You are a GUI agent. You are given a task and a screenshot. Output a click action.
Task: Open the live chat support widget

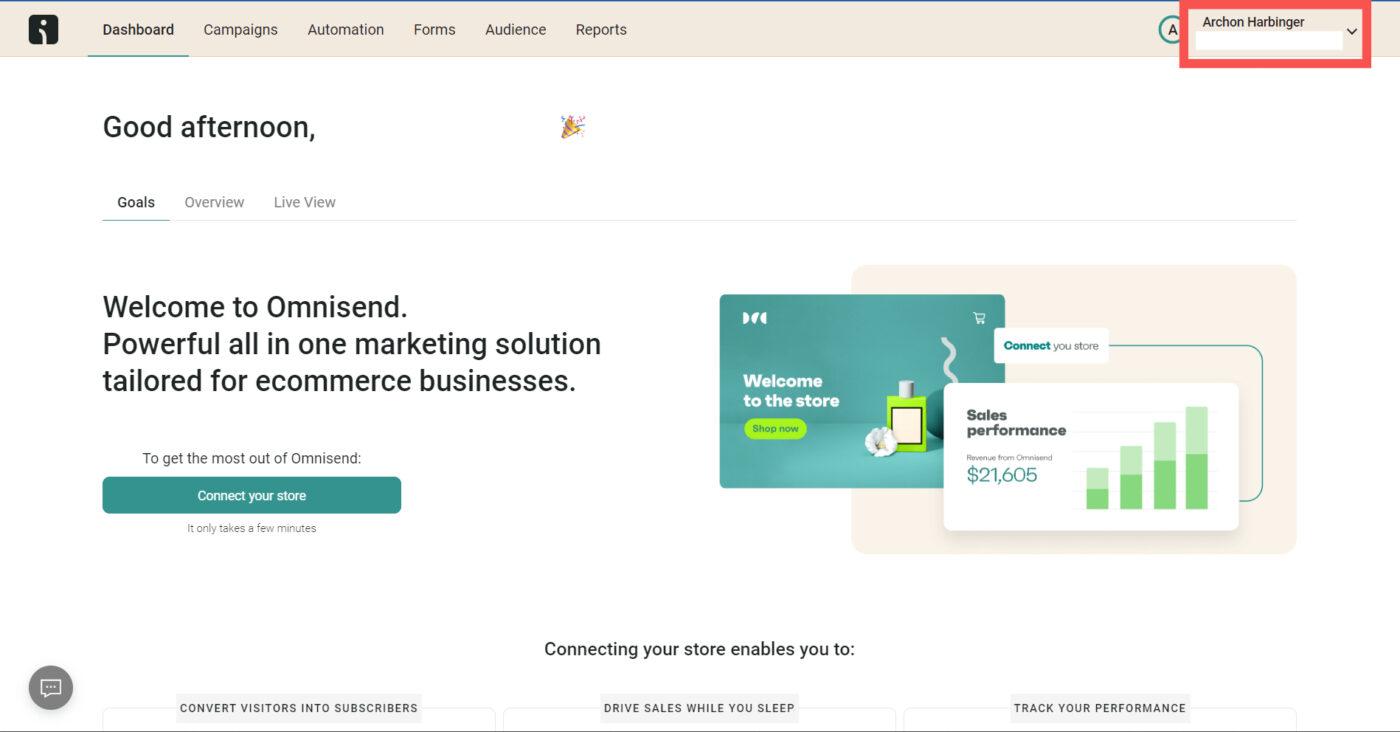coord(51,687)
